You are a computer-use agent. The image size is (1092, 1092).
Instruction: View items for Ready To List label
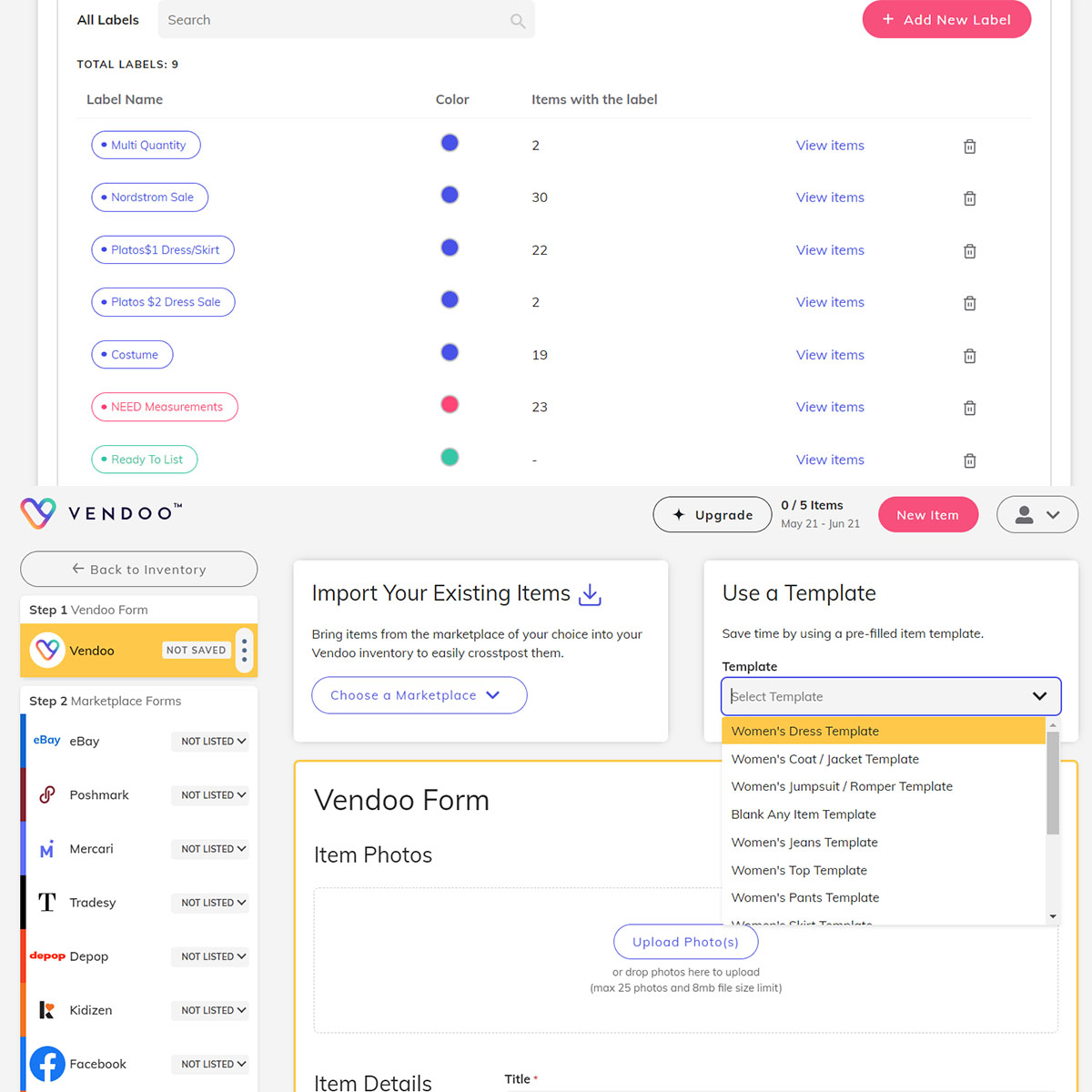tap(830, 460)
